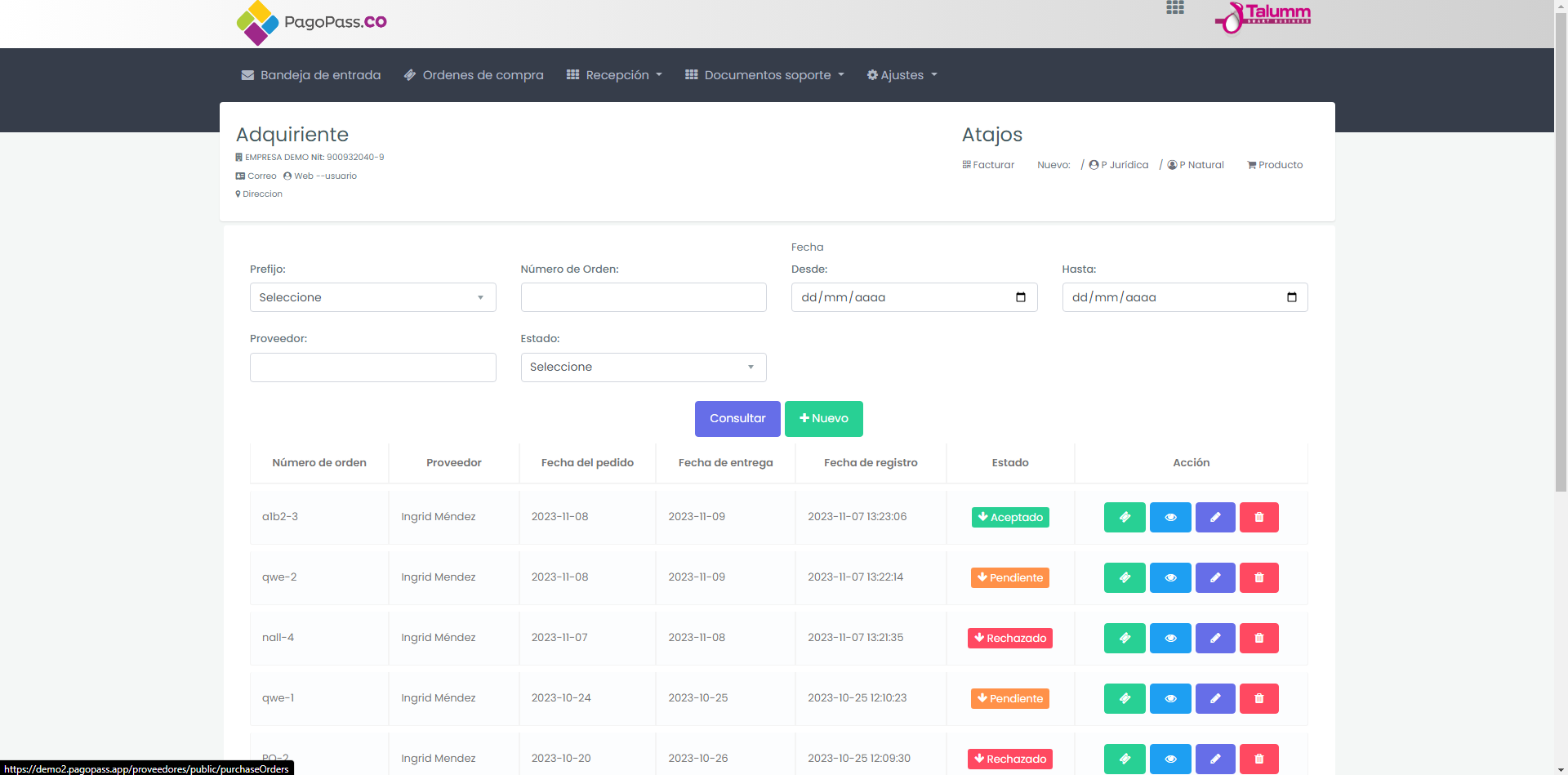Open the apps grid icon in the header

[x=1175, y=8]
